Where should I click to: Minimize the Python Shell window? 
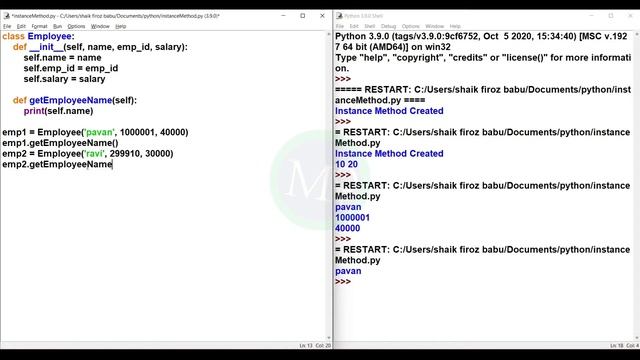click(591, 16)
